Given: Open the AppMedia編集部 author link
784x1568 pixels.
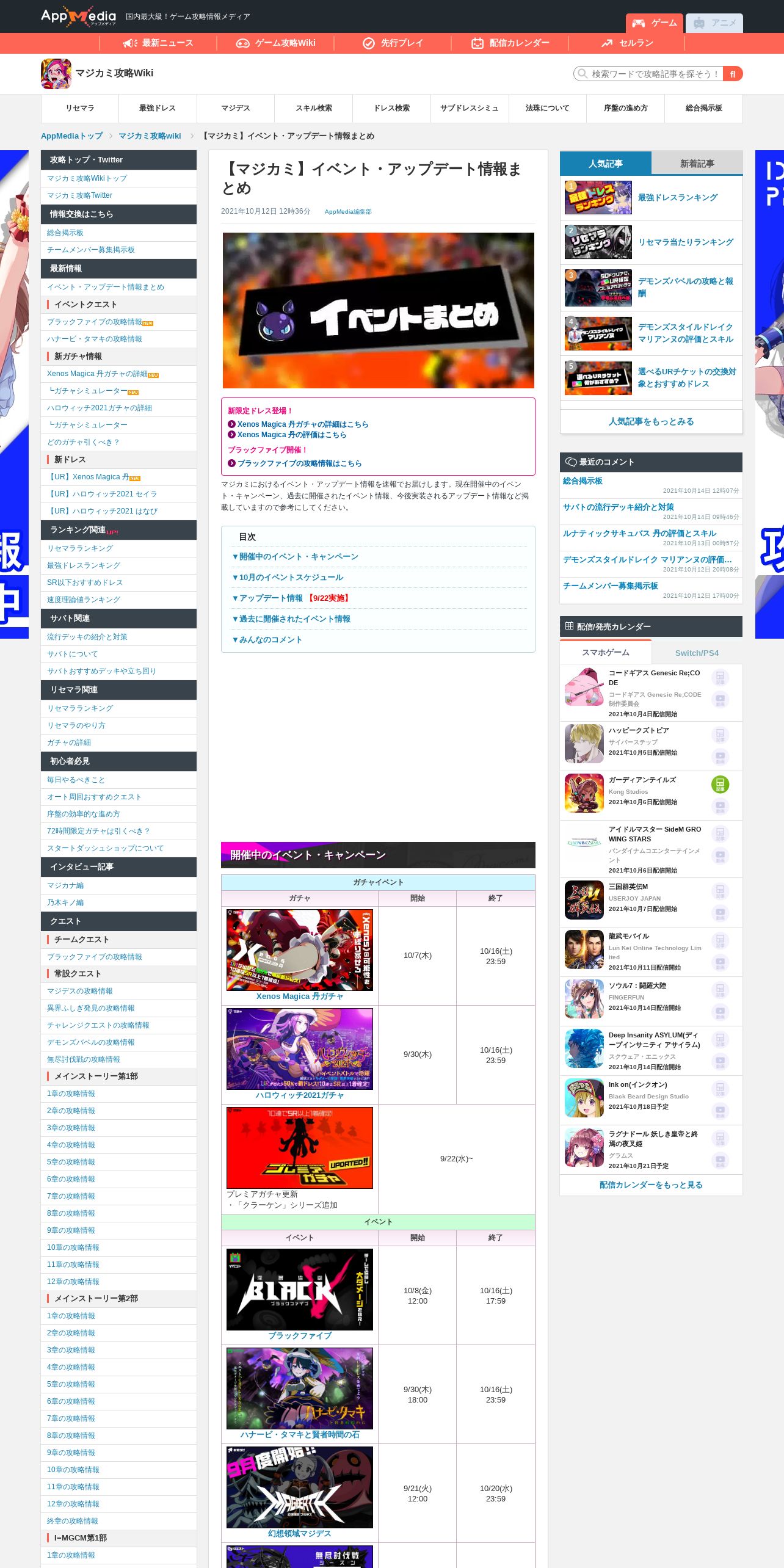Looking at the screenshot, I should point(348,212).
